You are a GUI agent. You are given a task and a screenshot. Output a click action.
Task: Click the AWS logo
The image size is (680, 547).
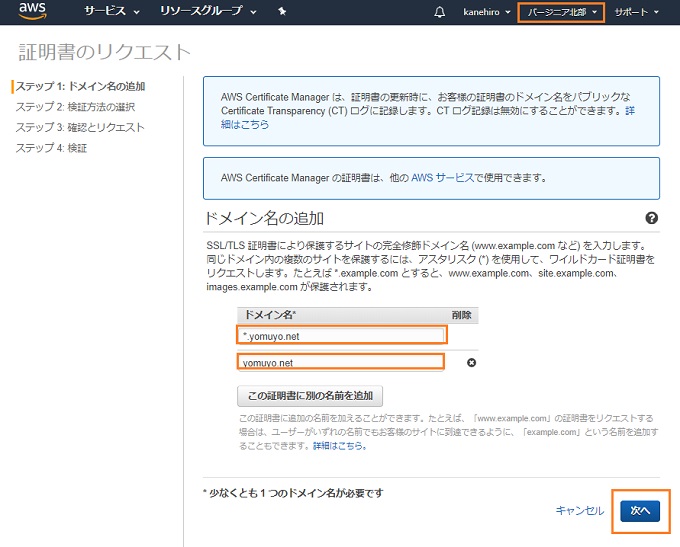(x=33, y=10)
